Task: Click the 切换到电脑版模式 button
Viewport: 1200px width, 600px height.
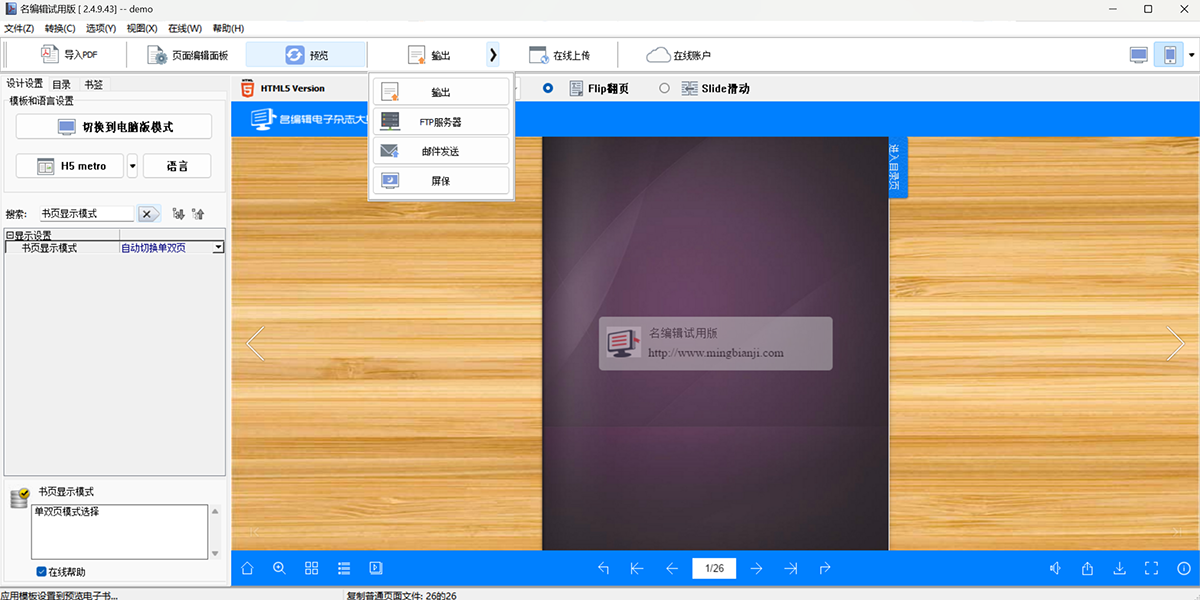Action: point(114,127)
